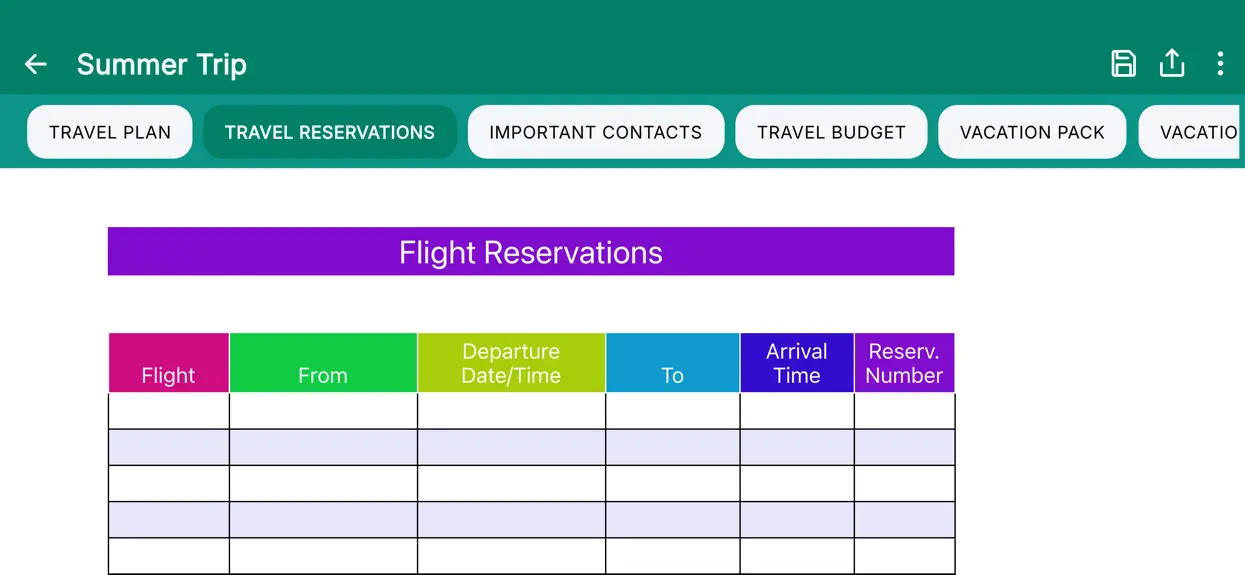Screen dimensions: 1245x575
Task: Open the three-dot overflow menu
Action: 1220,64
